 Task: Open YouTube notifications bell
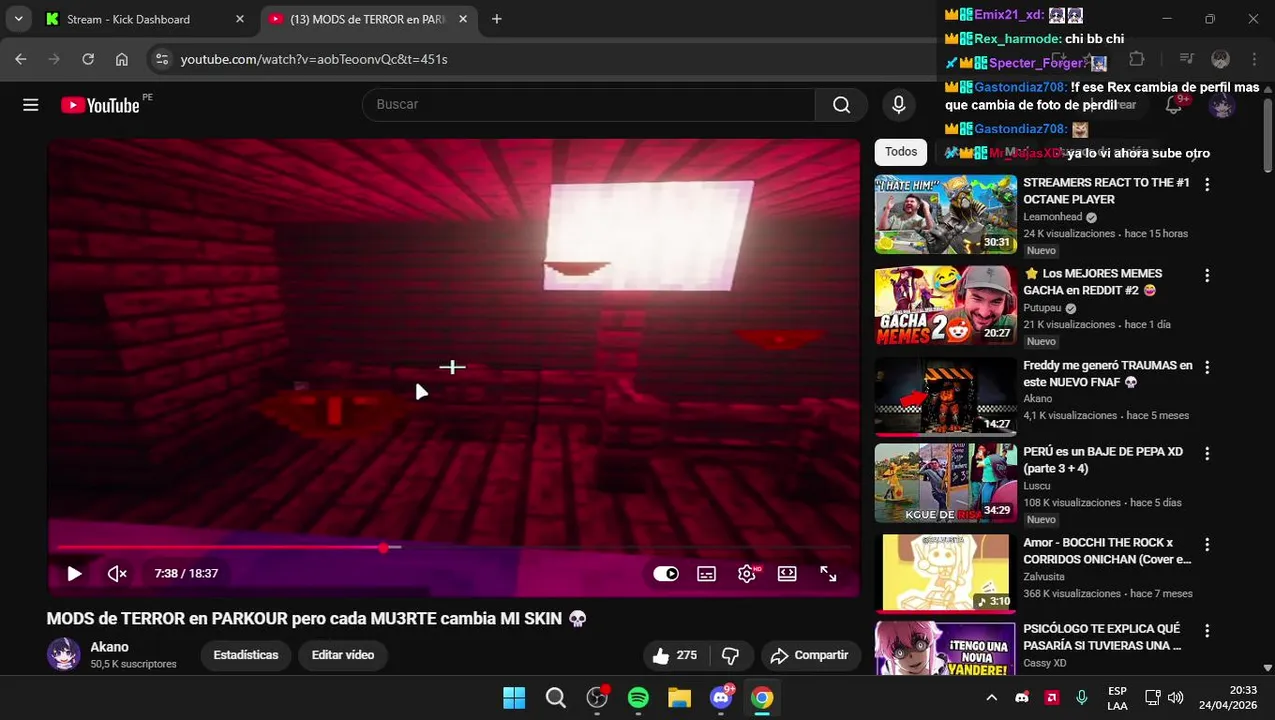pos(1174,105)
